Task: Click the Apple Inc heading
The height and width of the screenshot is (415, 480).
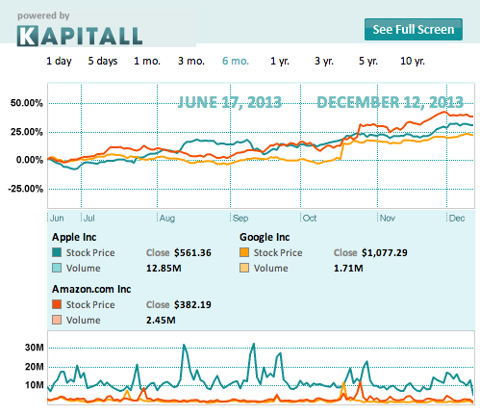Action: 74,237
